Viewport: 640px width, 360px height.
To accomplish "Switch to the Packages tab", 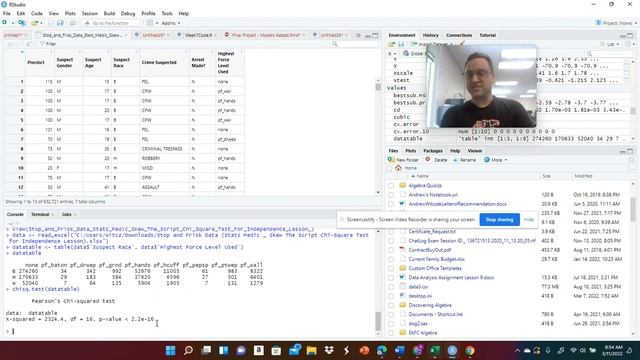I will click(x=433, y=151).
